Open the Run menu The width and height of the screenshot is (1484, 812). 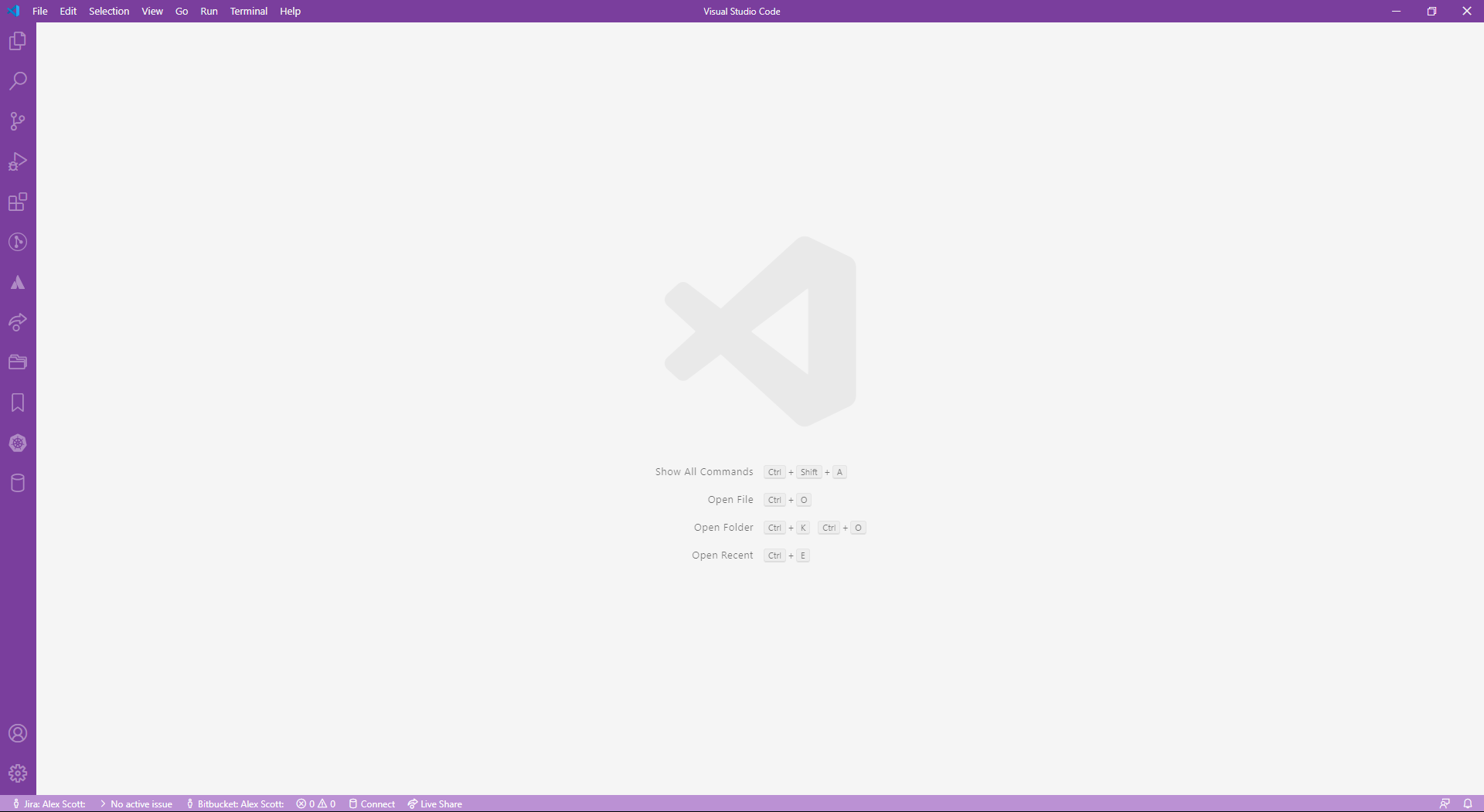click(209, 11)
